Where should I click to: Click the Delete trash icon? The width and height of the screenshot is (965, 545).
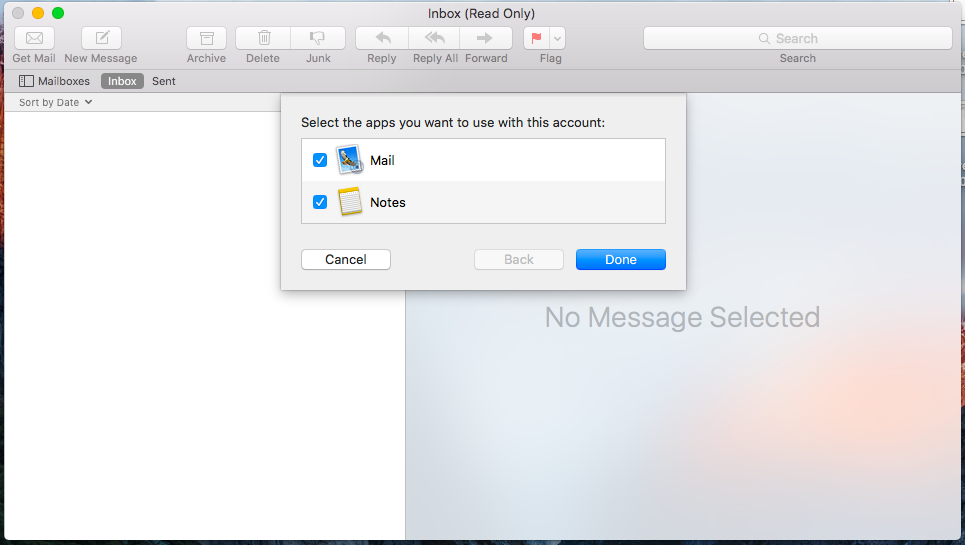264,38
